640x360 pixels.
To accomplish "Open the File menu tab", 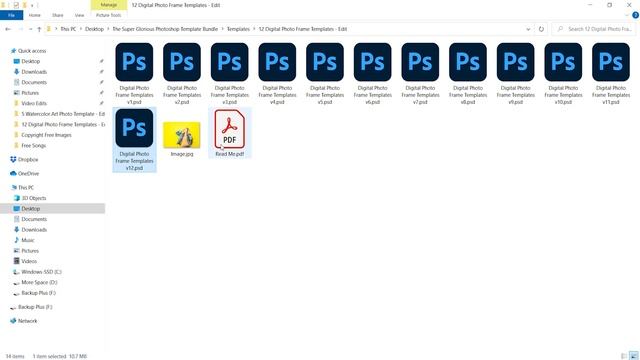I will [11, 15].
